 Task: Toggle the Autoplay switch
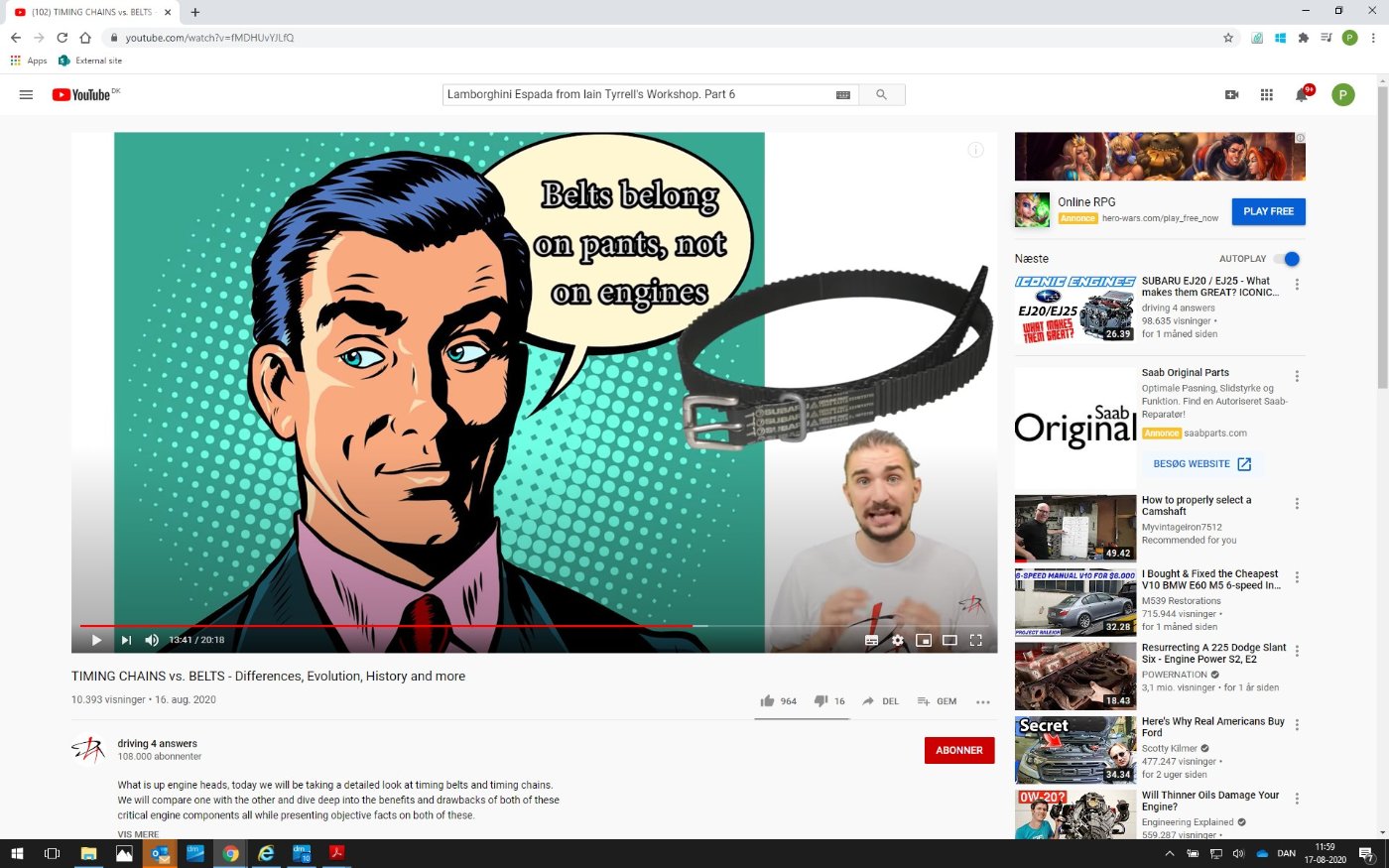[1287, 259]
